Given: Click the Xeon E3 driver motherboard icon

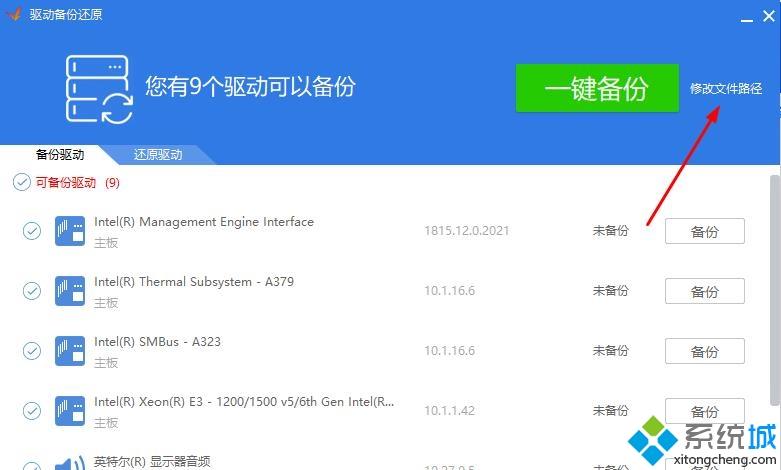Looking at the screenshot, I should 70,411.
